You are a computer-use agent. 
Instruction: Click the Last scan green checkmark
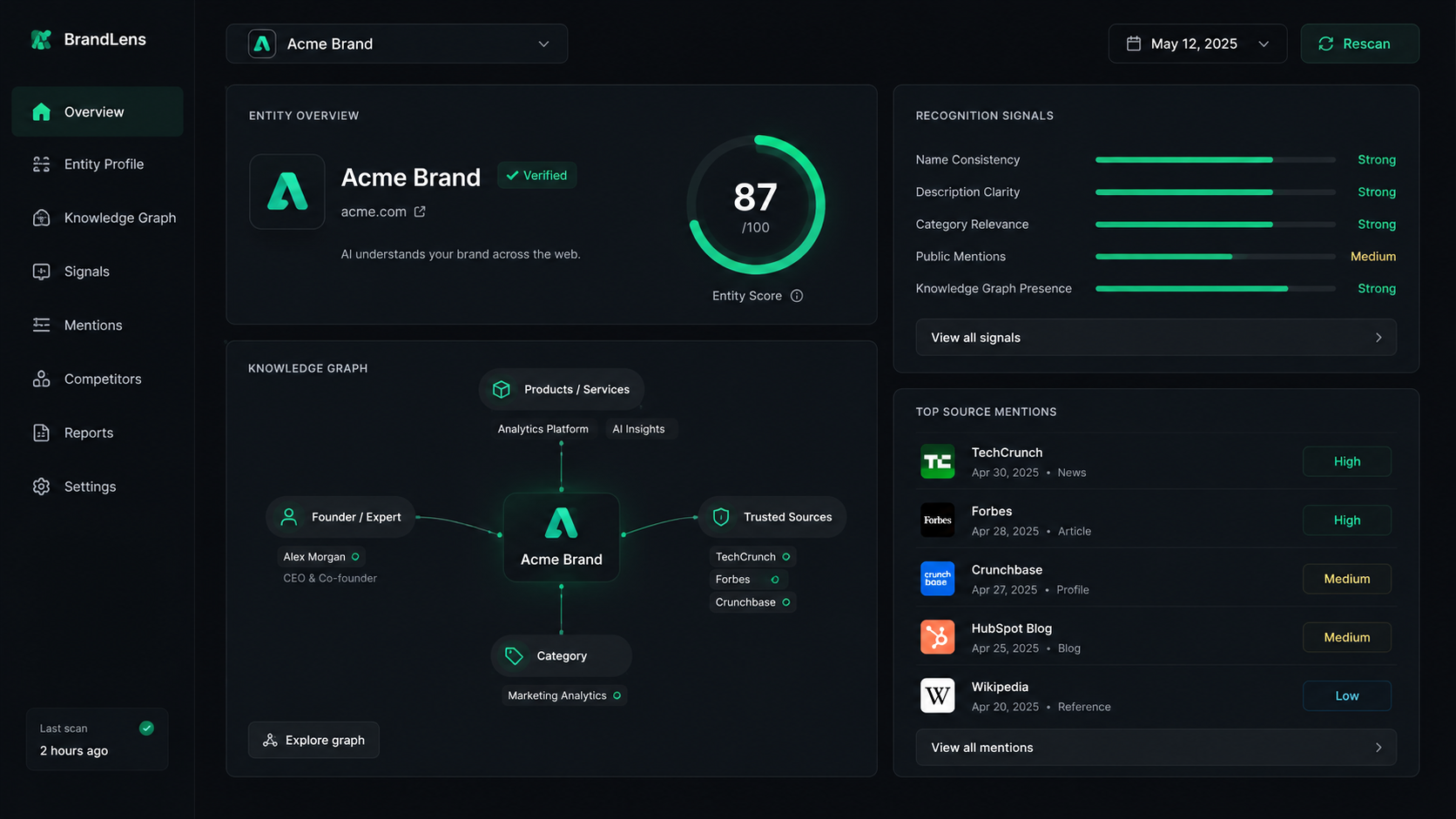pos(146,728)
